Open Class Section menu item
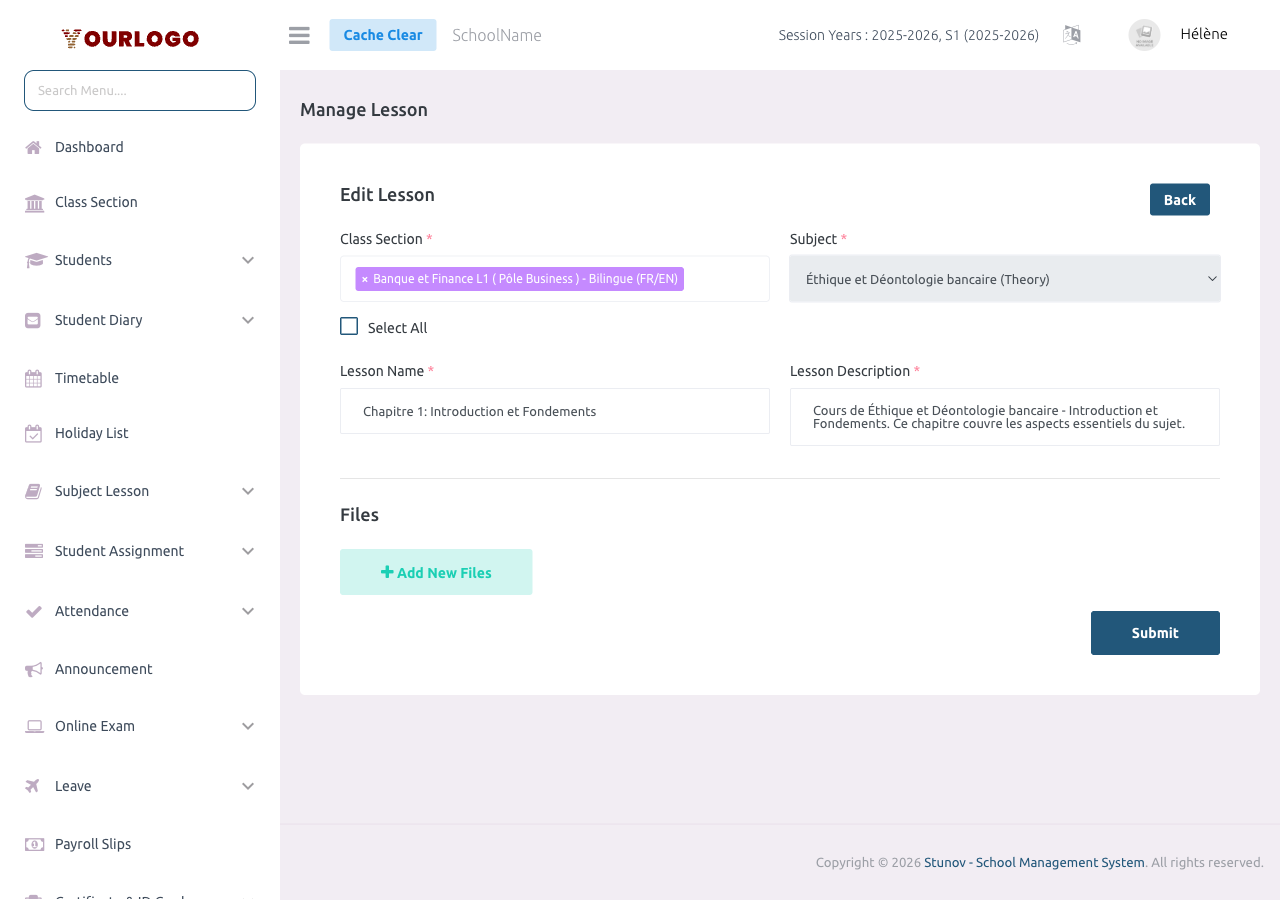Screen dimensions: 1280x900 tap(96, 203)
